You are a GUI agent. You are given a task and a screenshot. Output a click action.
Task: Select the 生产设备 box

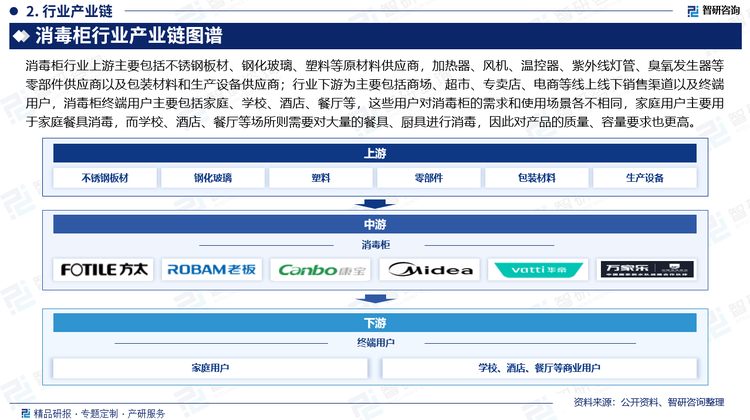(645, 178)
